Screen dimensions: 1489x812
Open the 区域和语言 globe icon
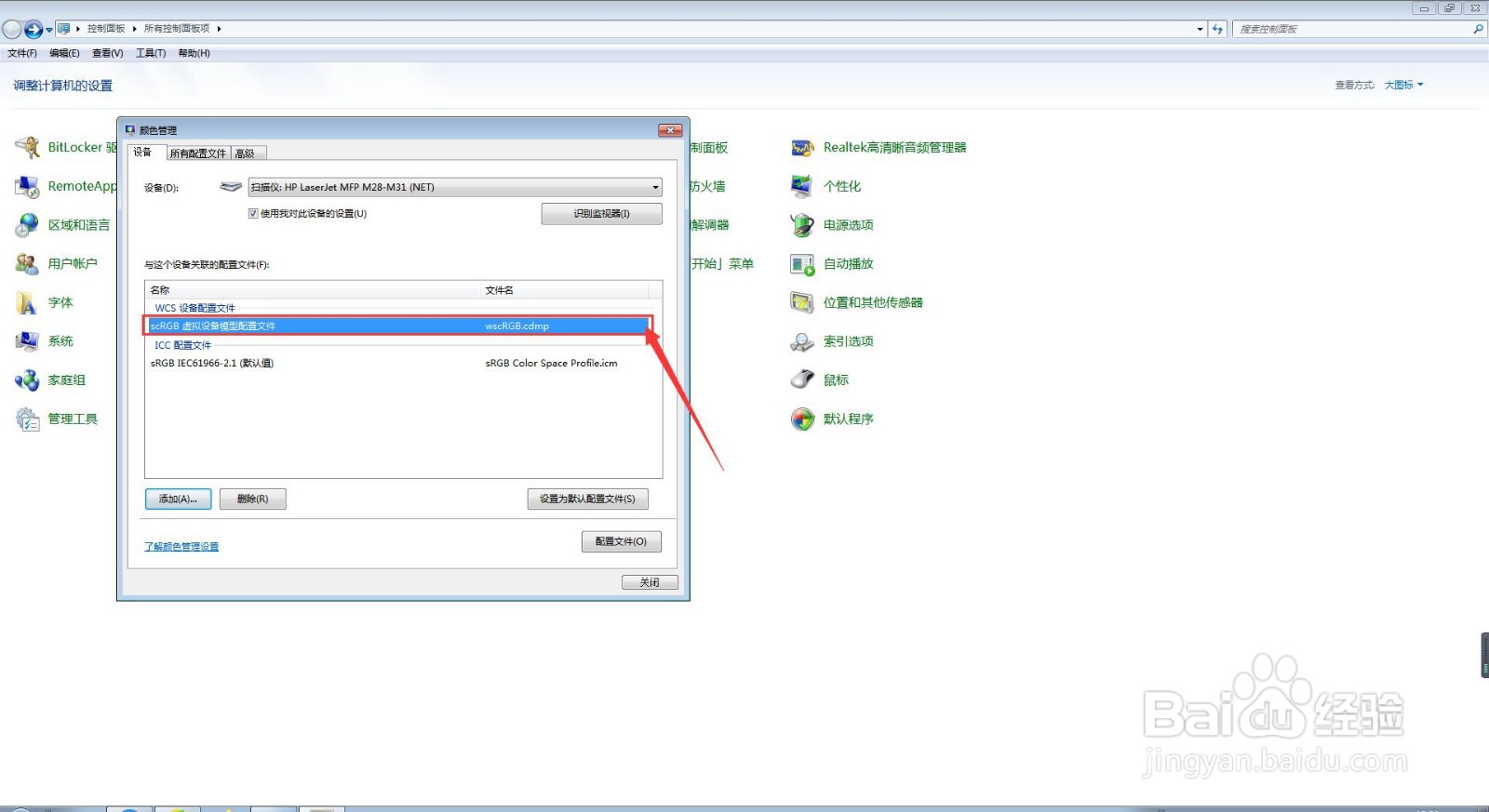28,225
